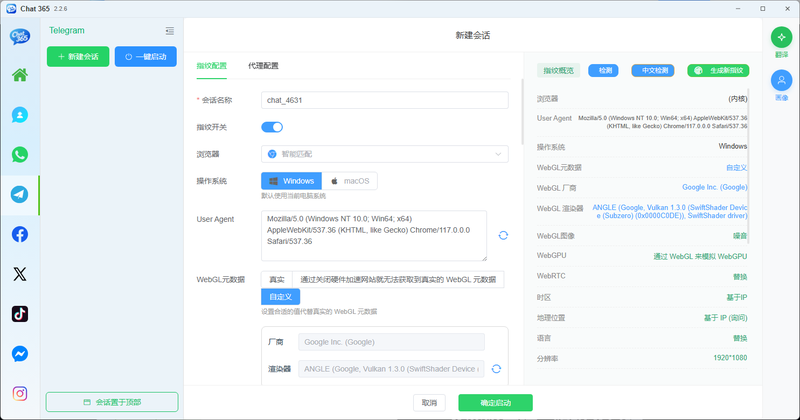Click 生成新指纹 button
Image resolution: width=800 pixels, height=420 pixels.
718,70
